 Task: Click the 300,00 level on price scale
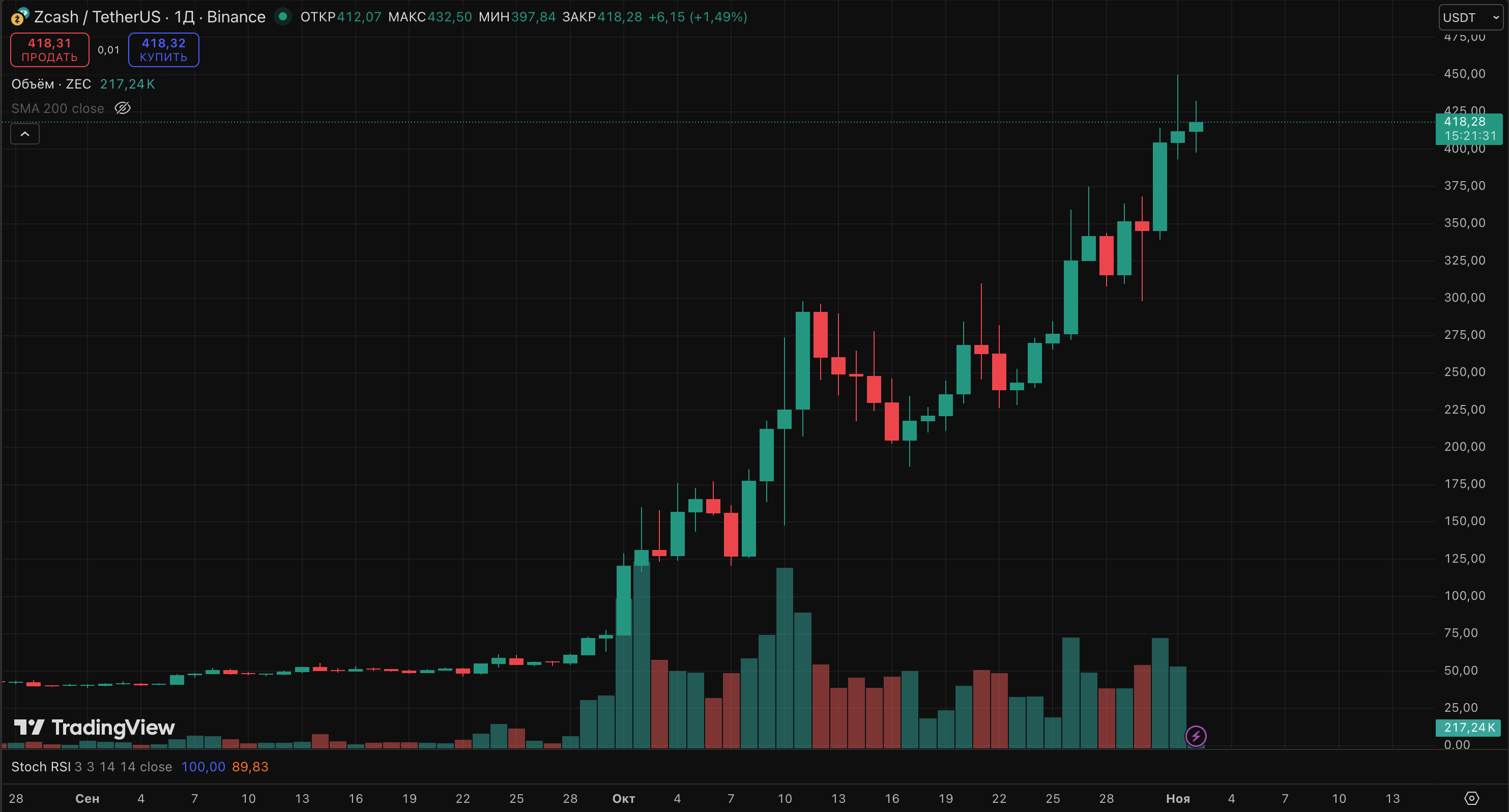[1464, 297]
